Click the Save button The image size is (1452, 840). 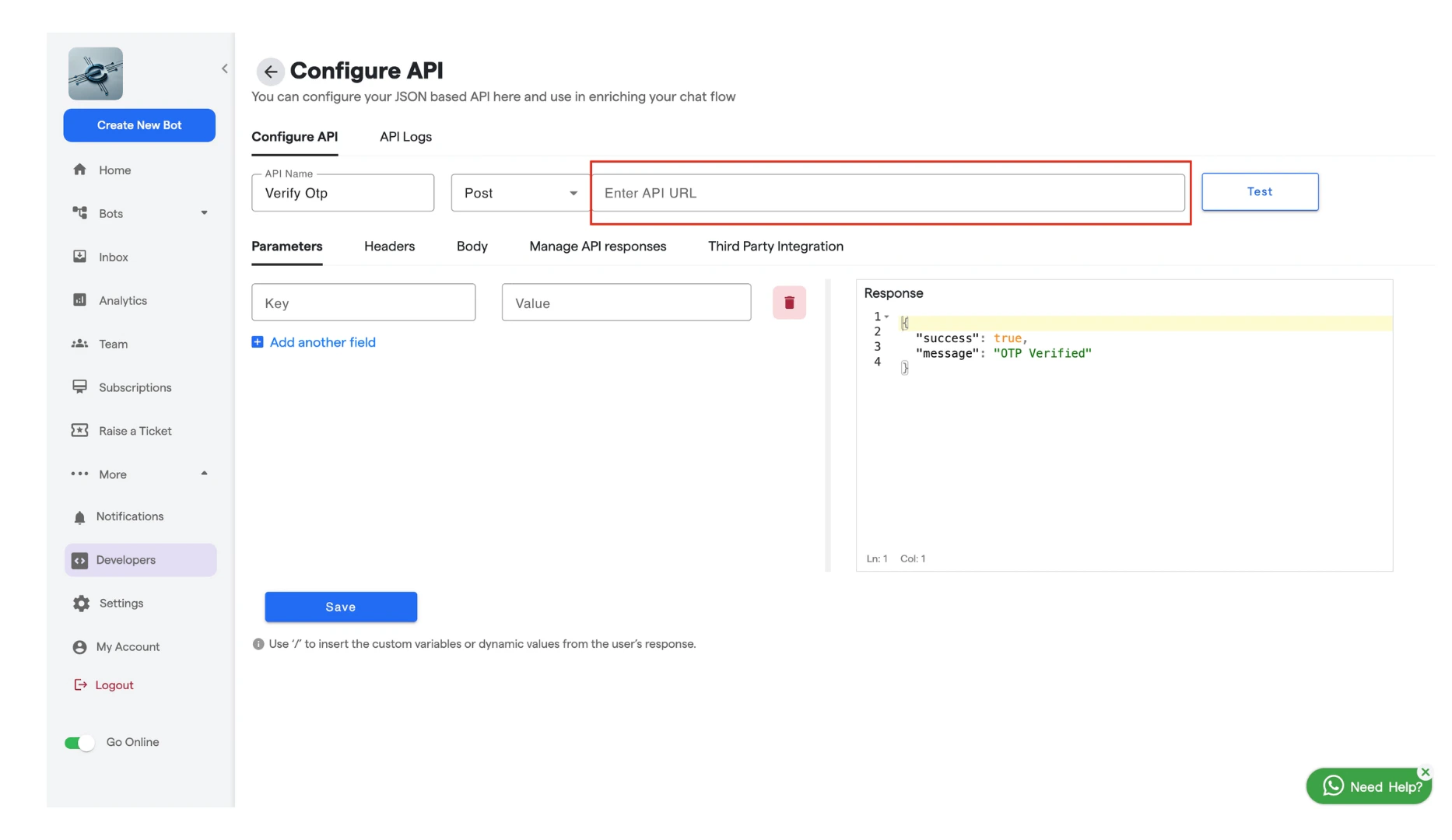click(341, 607)
